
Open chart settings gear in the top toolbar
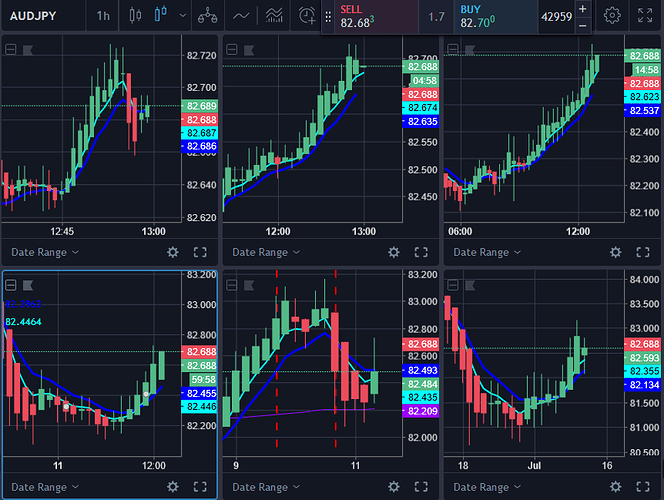click(x=612, y=15)
